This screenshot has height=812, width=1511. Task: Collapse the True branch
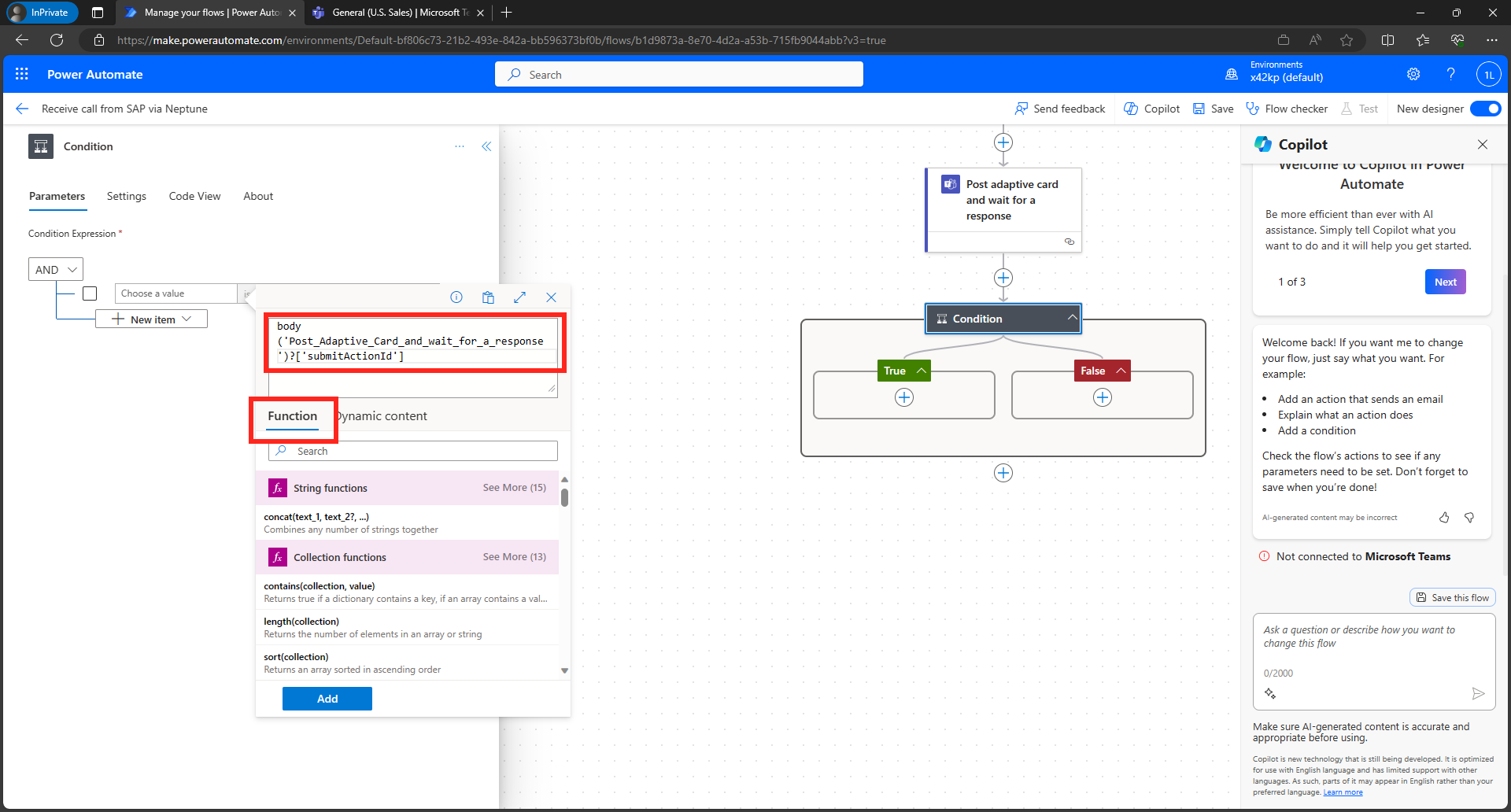921,371
